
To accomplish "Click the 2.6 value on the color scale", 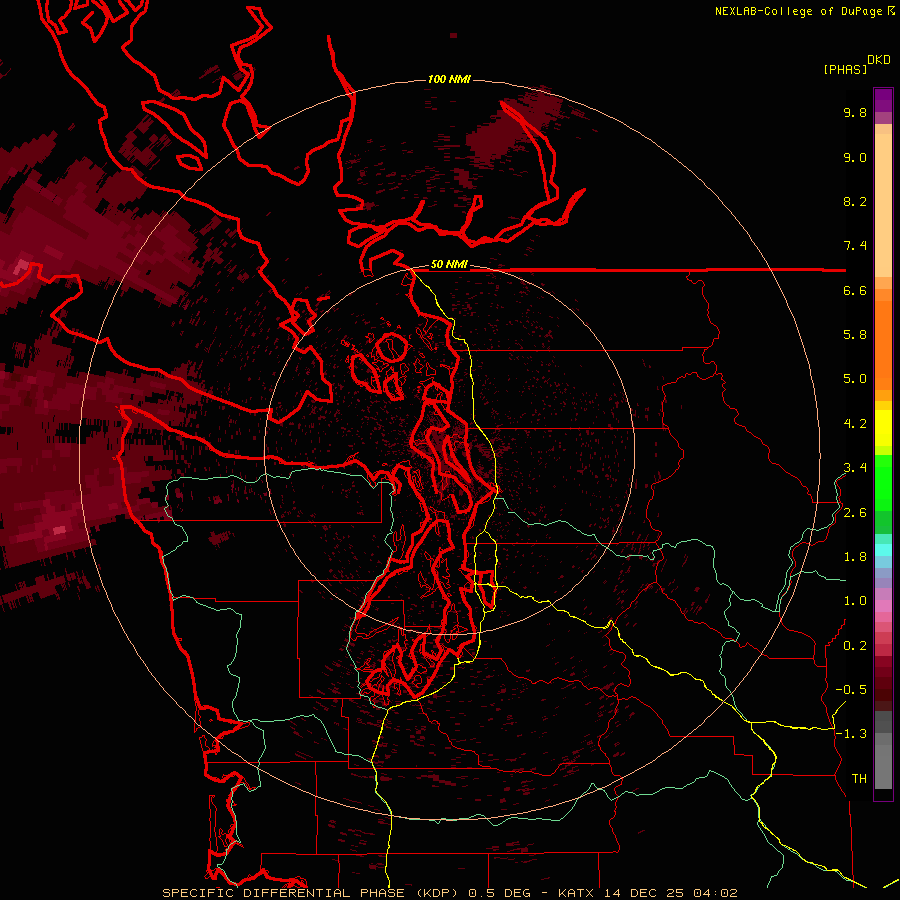I will pyautogui.click(x=855, y=513).
